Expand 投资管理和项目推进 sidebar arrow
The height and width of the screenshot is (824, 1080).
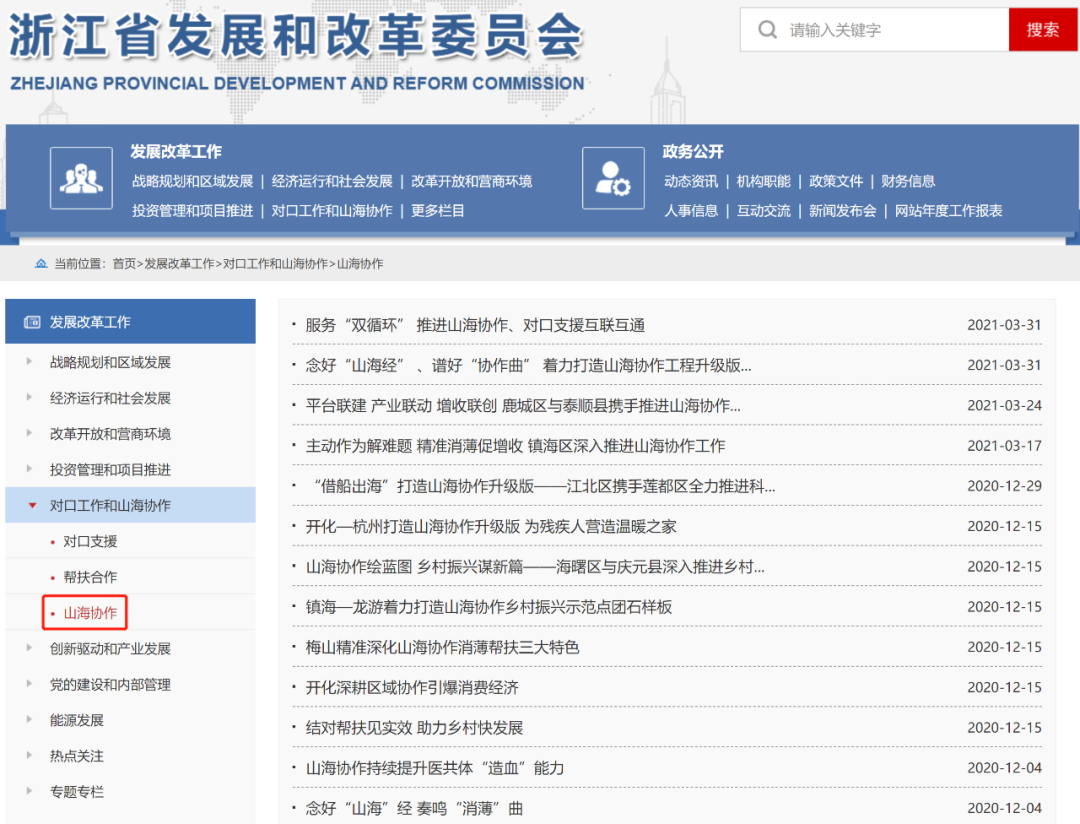point(29,469)
